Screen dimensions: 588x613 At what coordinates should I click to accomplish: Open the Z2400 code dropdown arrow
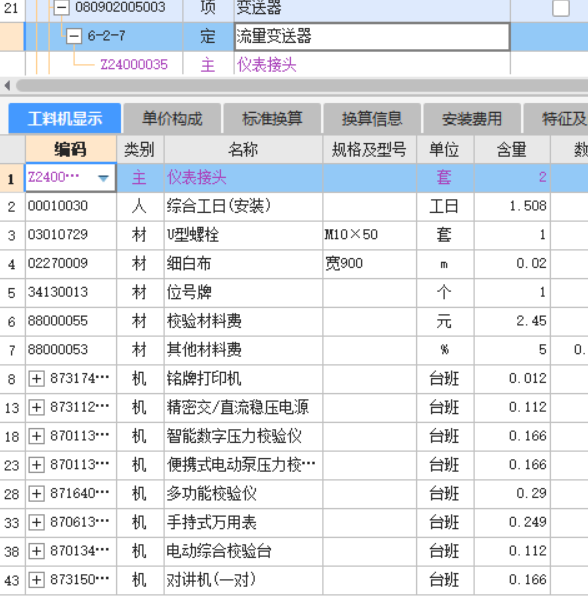[x=103, y=178]
